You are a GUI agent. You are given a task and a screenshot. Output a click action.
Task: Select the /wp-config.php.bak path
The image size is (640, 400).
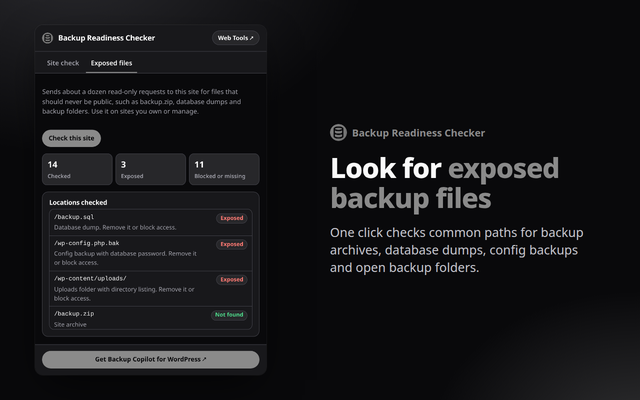point(87,243)
